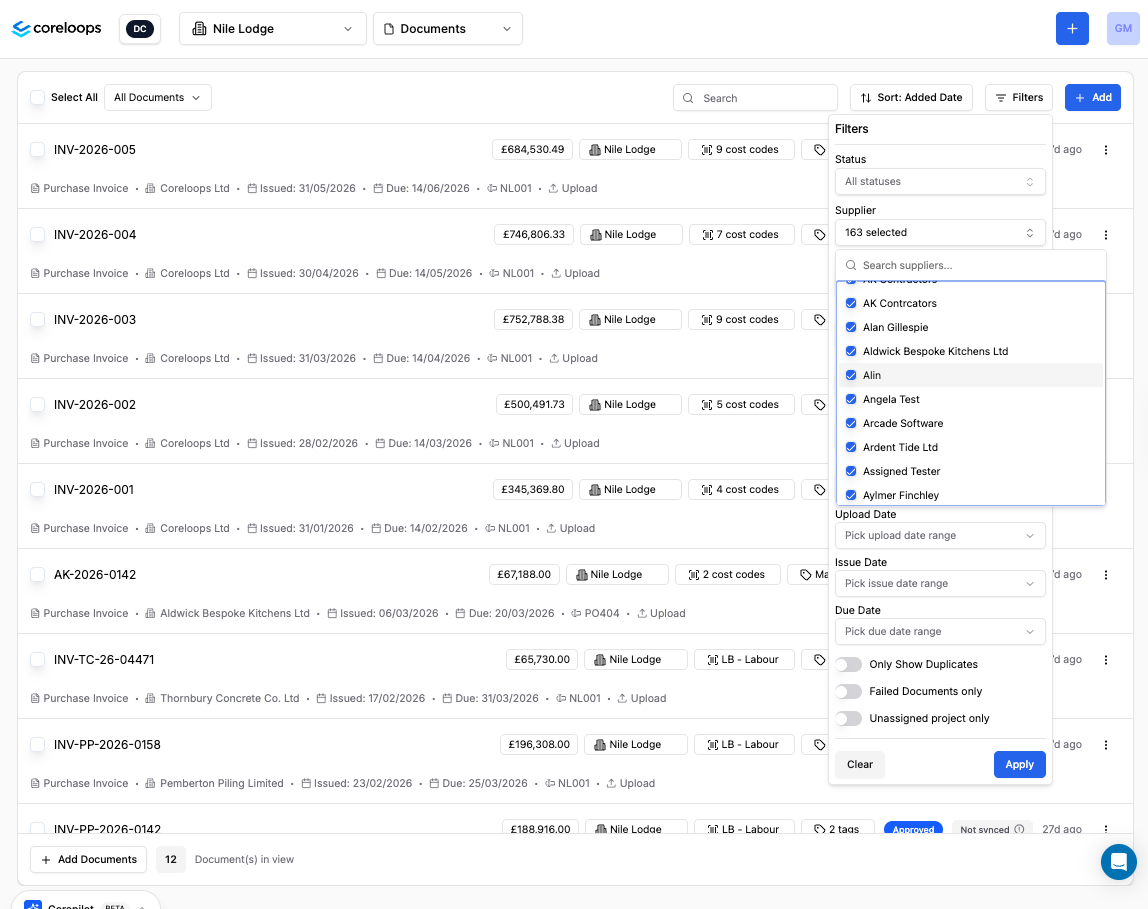Image resolution: width=1148 pixels, height=909 pixels.
Task: Tick the checkbox for INV-2026-003
Action: [x=37, y=319]
